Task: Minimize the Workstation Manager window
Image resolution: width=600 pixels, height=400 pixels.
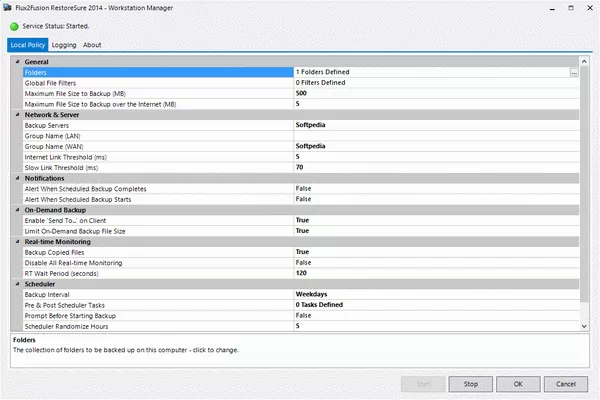Action: 552,8
